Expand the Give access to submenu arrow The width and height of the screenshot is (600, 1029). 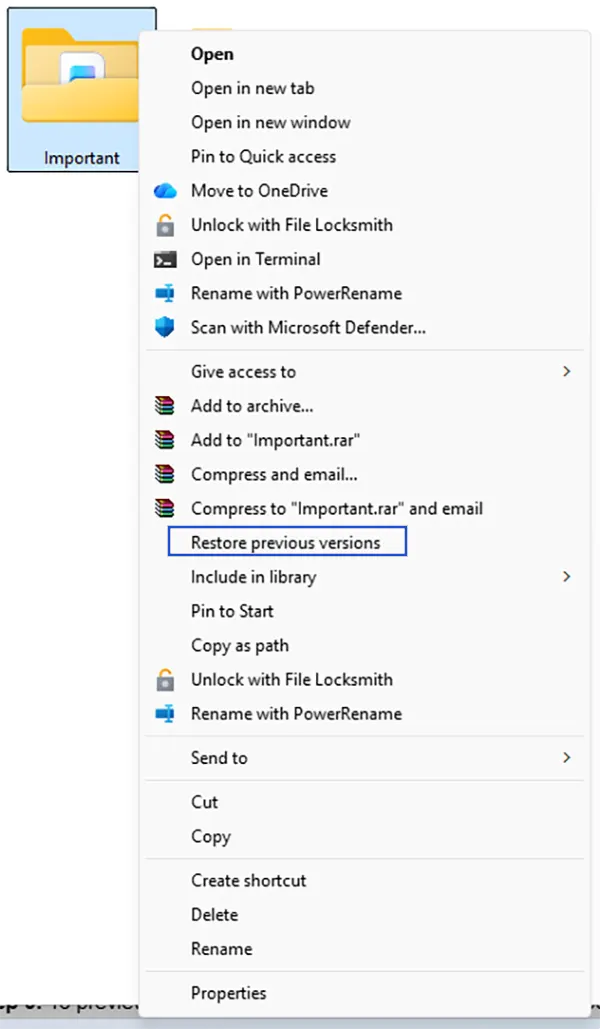click(x=567, y=371)
